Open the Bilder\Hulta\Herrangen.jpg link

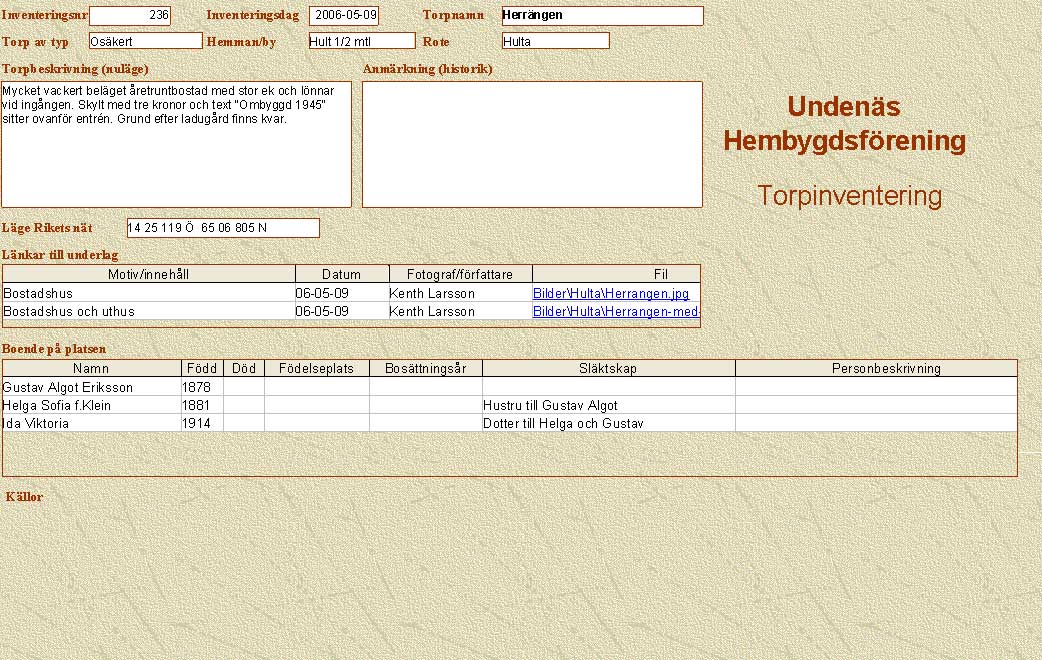tap(611, 294)
